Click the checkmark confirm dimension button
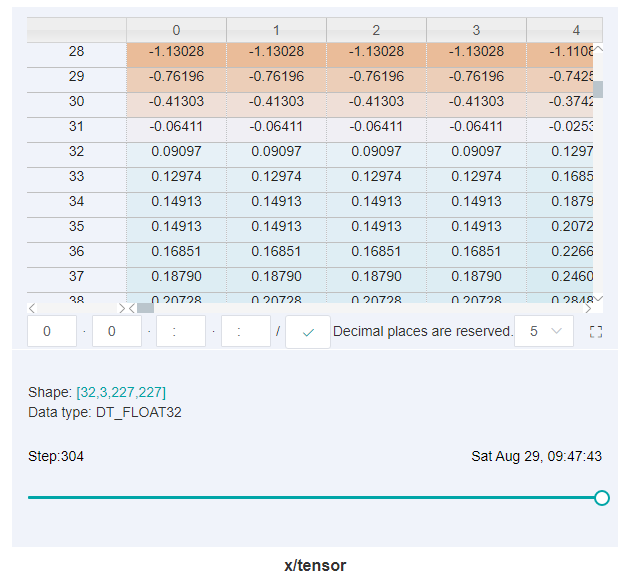Screen dimensions: 627x586 [x=308, y=331]
